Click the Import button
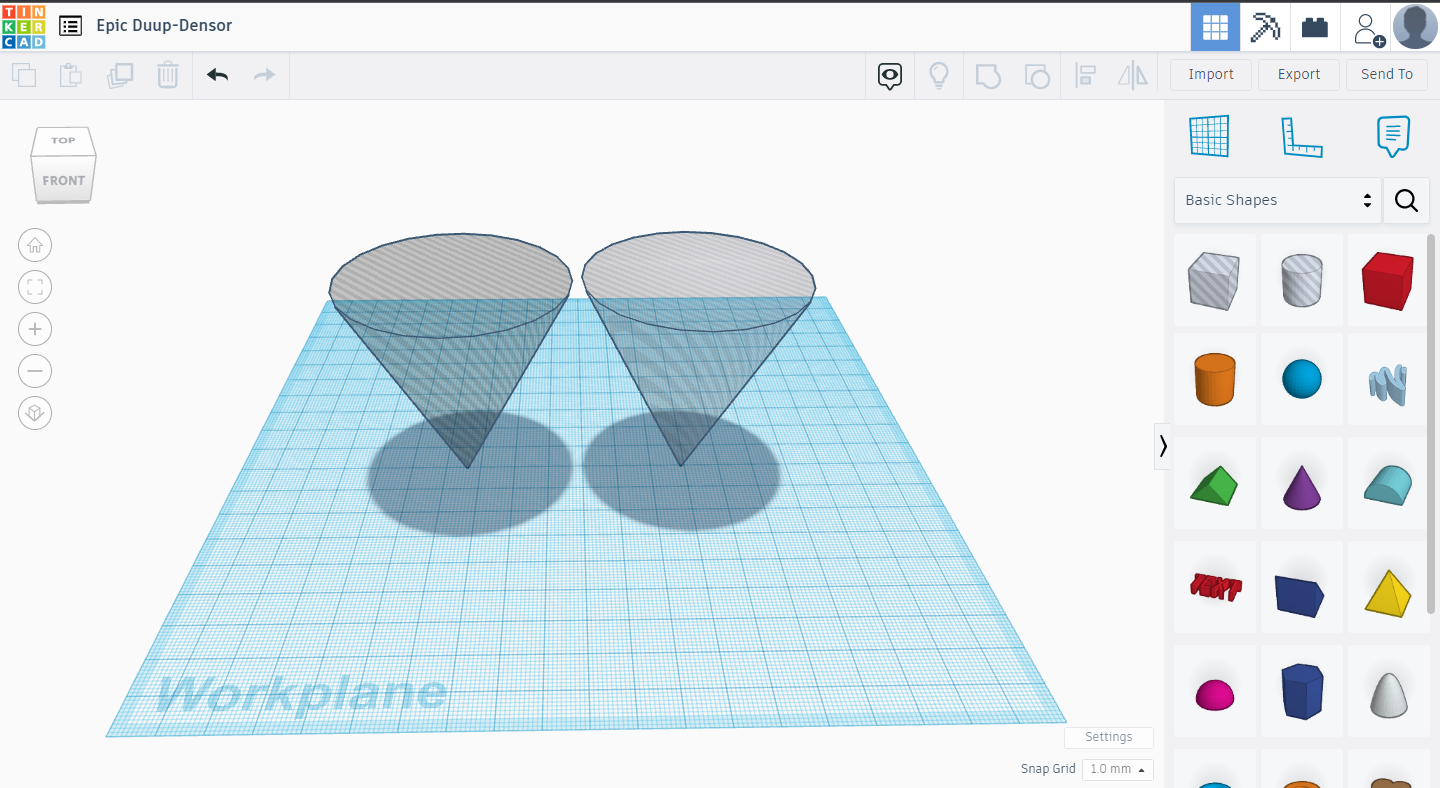 point(1211,74)
